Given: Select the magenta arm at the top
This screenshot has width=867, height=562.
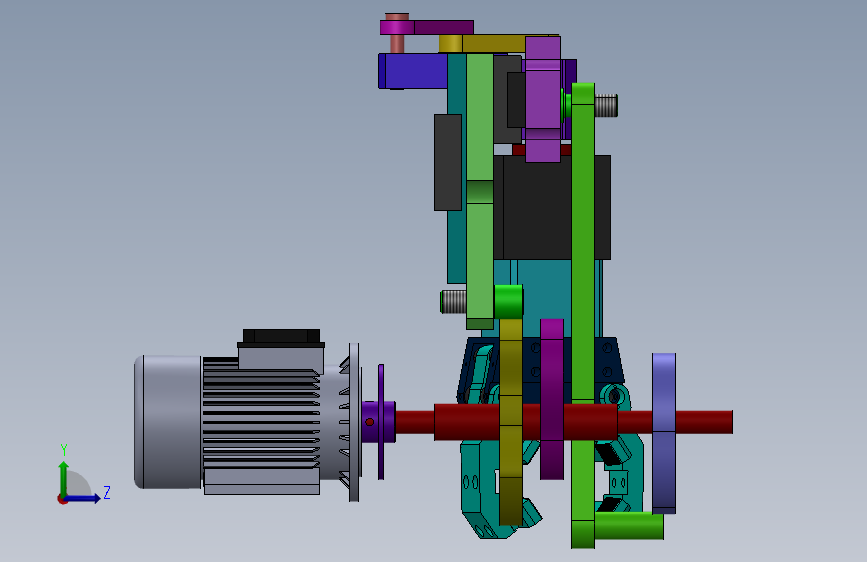Looking at the screenshot, I should tap(426, 27).
